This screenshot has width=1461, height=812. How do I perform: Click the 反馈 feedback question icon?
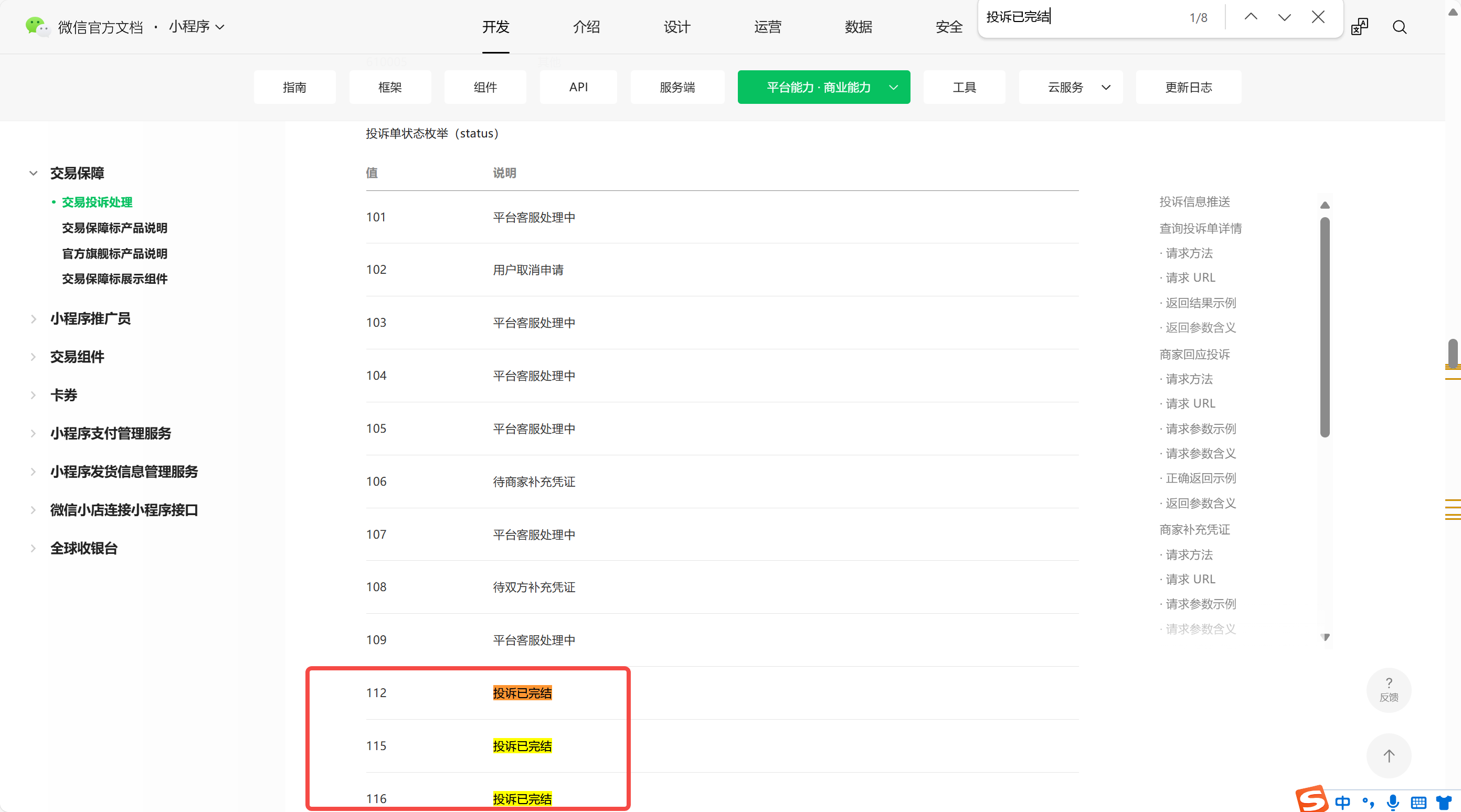click(x=1389, y=689)
